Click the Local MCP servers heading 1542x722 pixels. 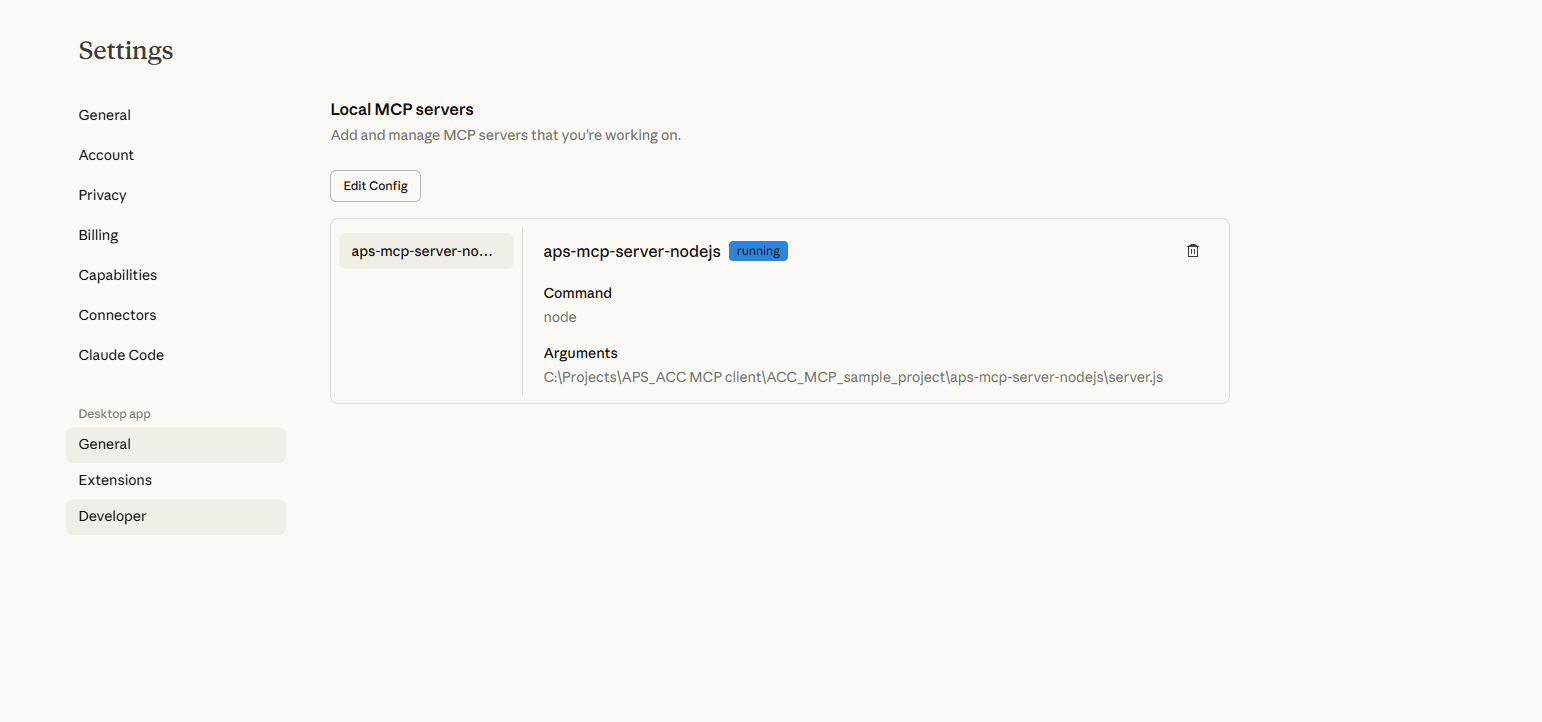tap(402, 109)
